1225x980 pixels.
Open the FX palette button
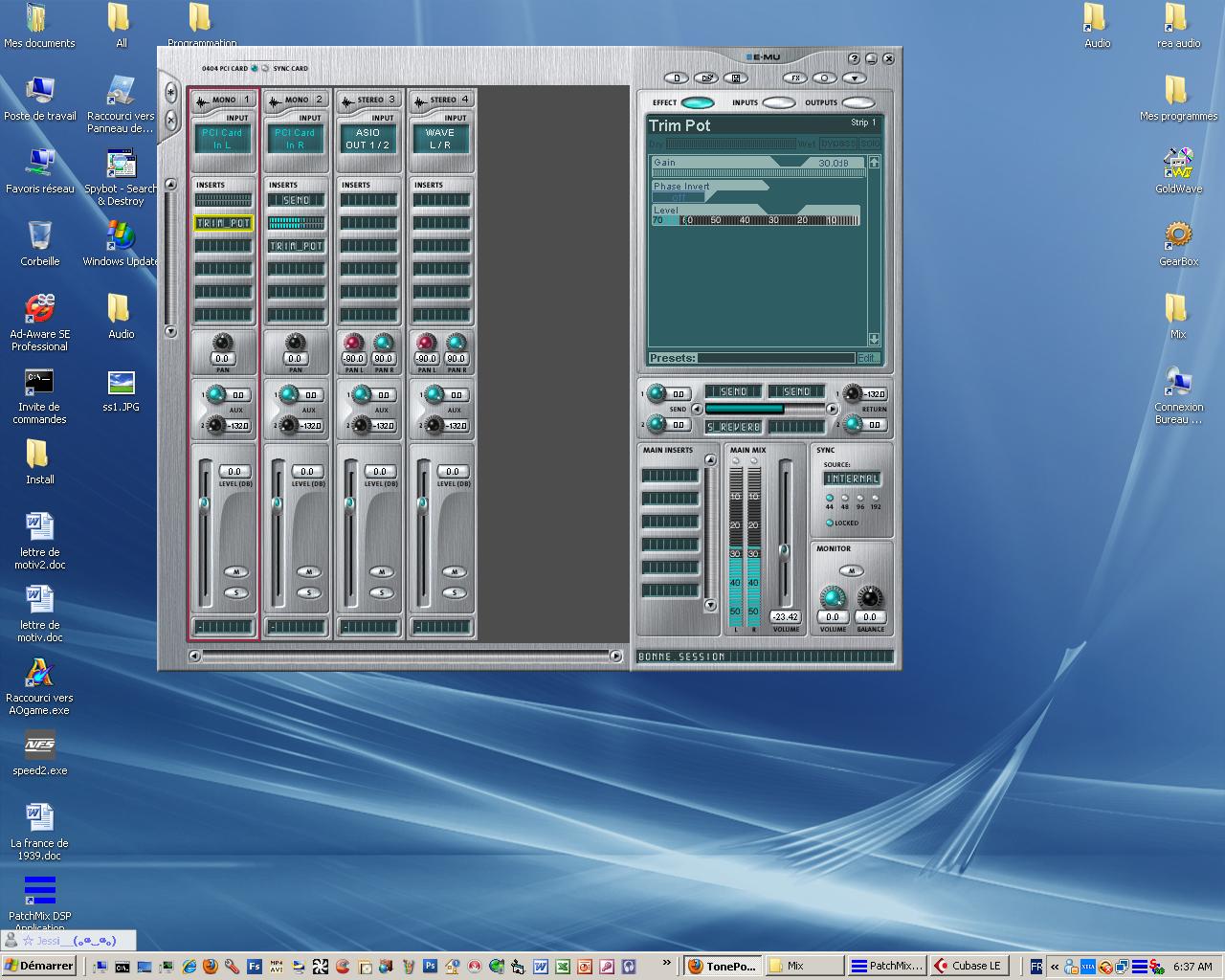794,78
